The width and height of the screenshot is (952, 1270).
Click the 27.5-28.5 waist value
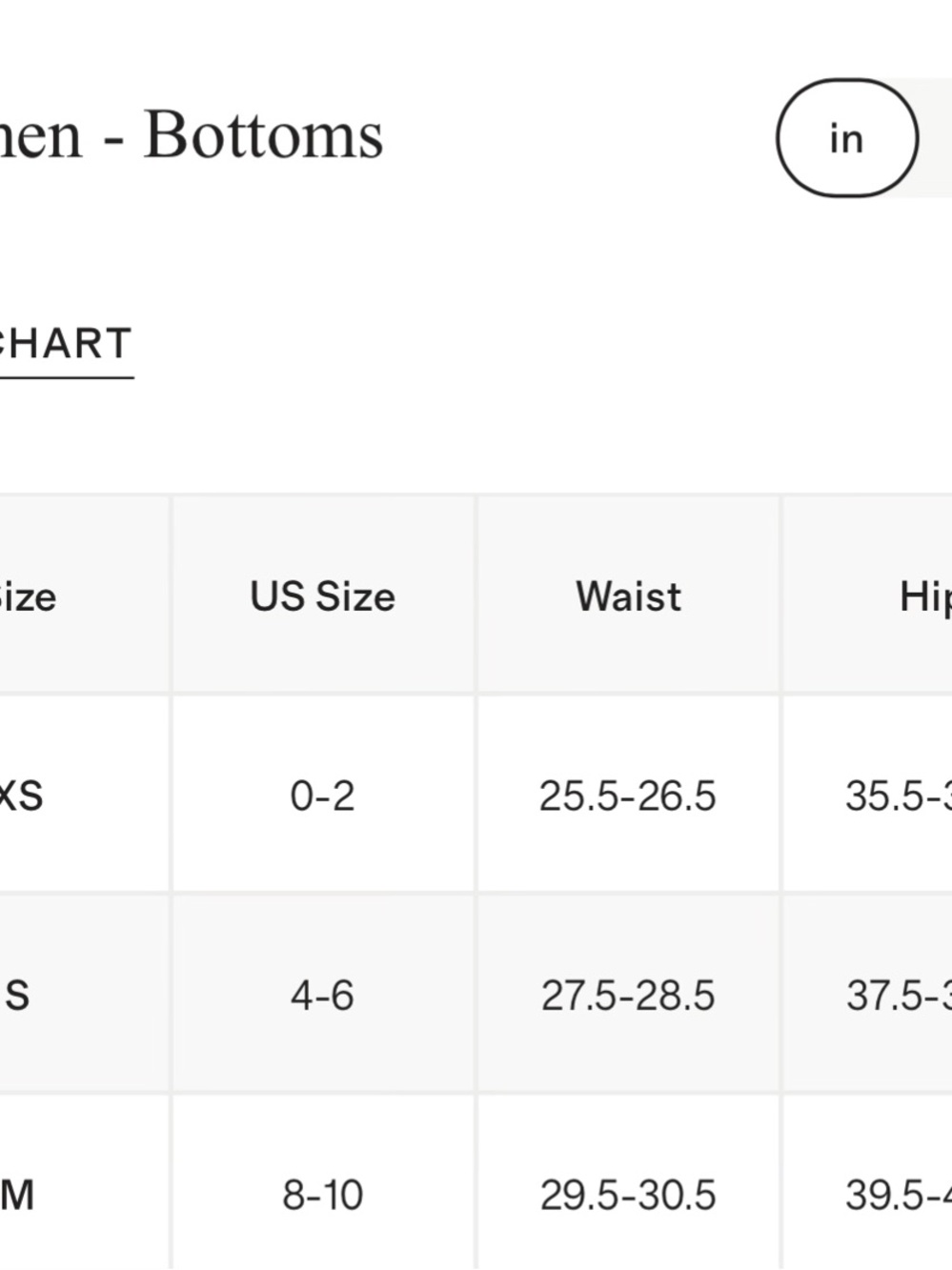click(628, 996)
